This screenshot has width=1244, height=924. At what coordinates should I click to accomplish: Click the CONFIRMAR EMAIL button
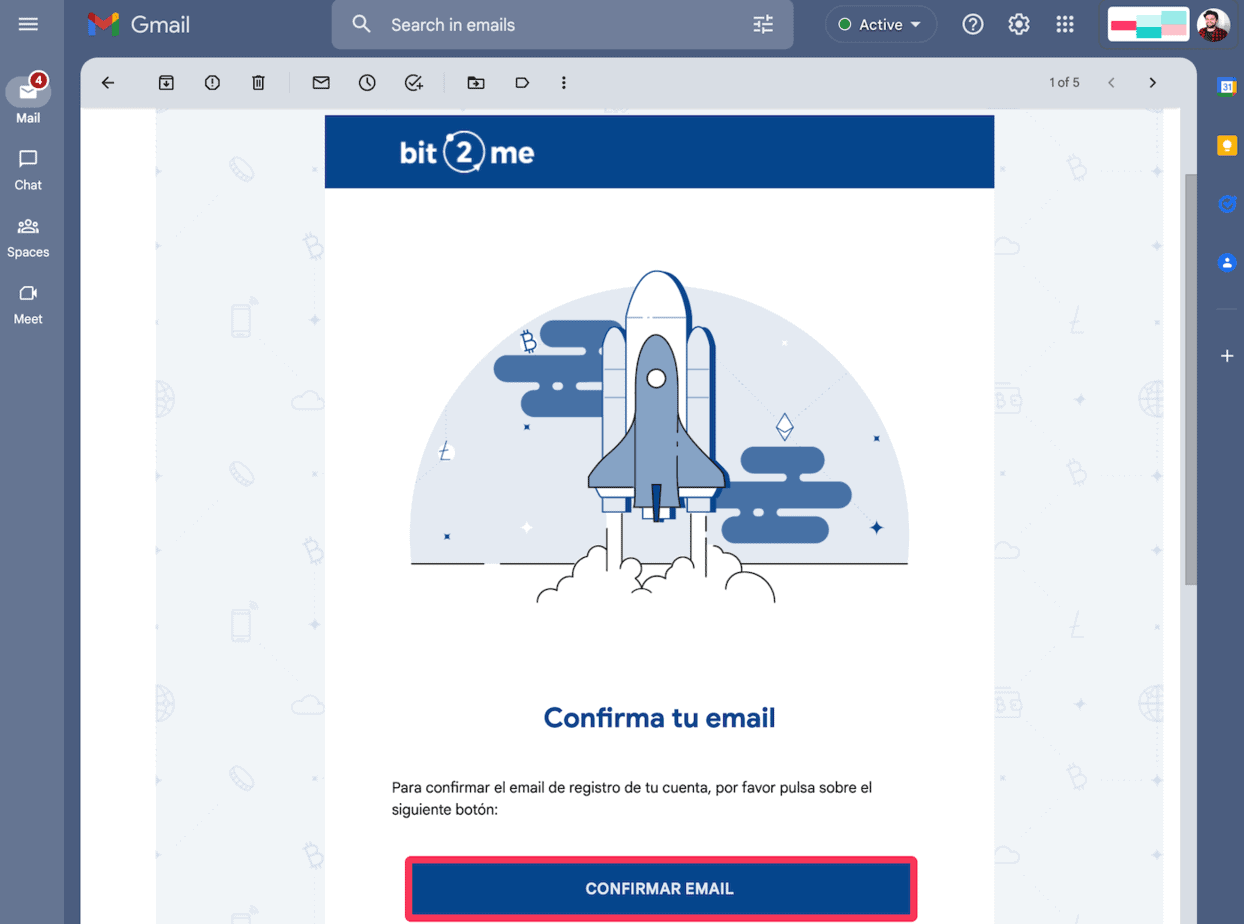(x=660, y=888)
